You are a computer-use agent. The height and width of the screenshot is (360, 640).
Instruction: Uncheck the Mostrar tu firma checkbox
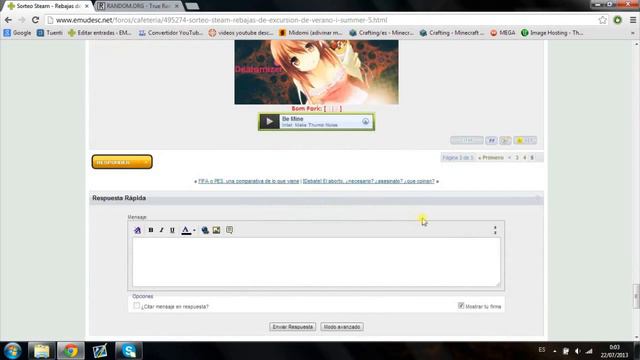point(461,306)
